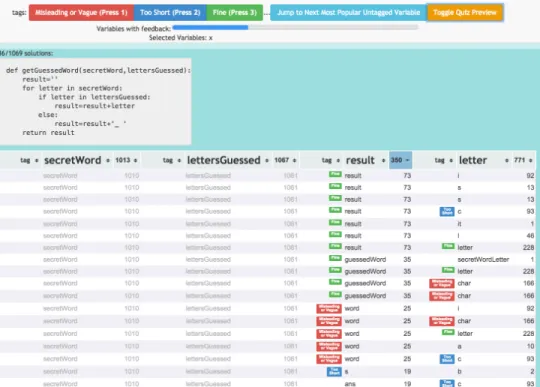Click count 2 beside variable b
The height and width of the screenshot is (387, 540).
pos(532,372)
